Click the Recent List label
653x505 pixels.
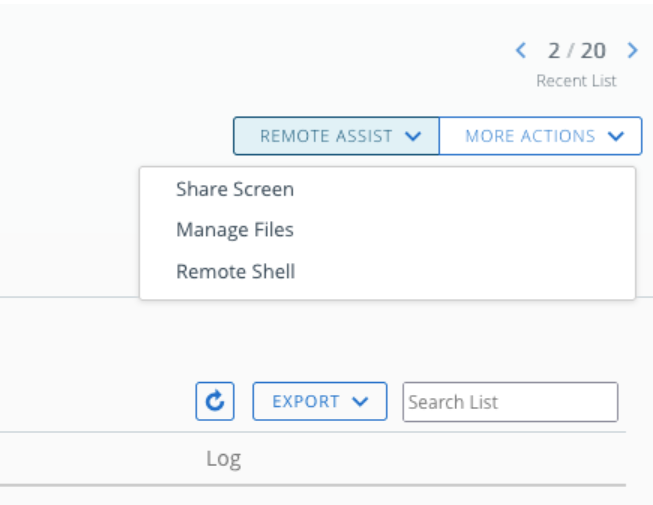[576, 81]
